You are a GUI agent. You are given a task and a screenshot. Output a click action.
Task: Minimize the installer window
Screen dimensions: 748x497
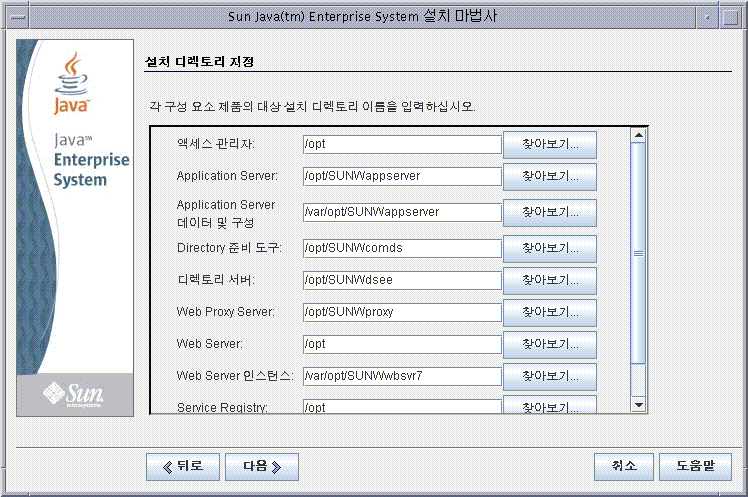(706, 17)
